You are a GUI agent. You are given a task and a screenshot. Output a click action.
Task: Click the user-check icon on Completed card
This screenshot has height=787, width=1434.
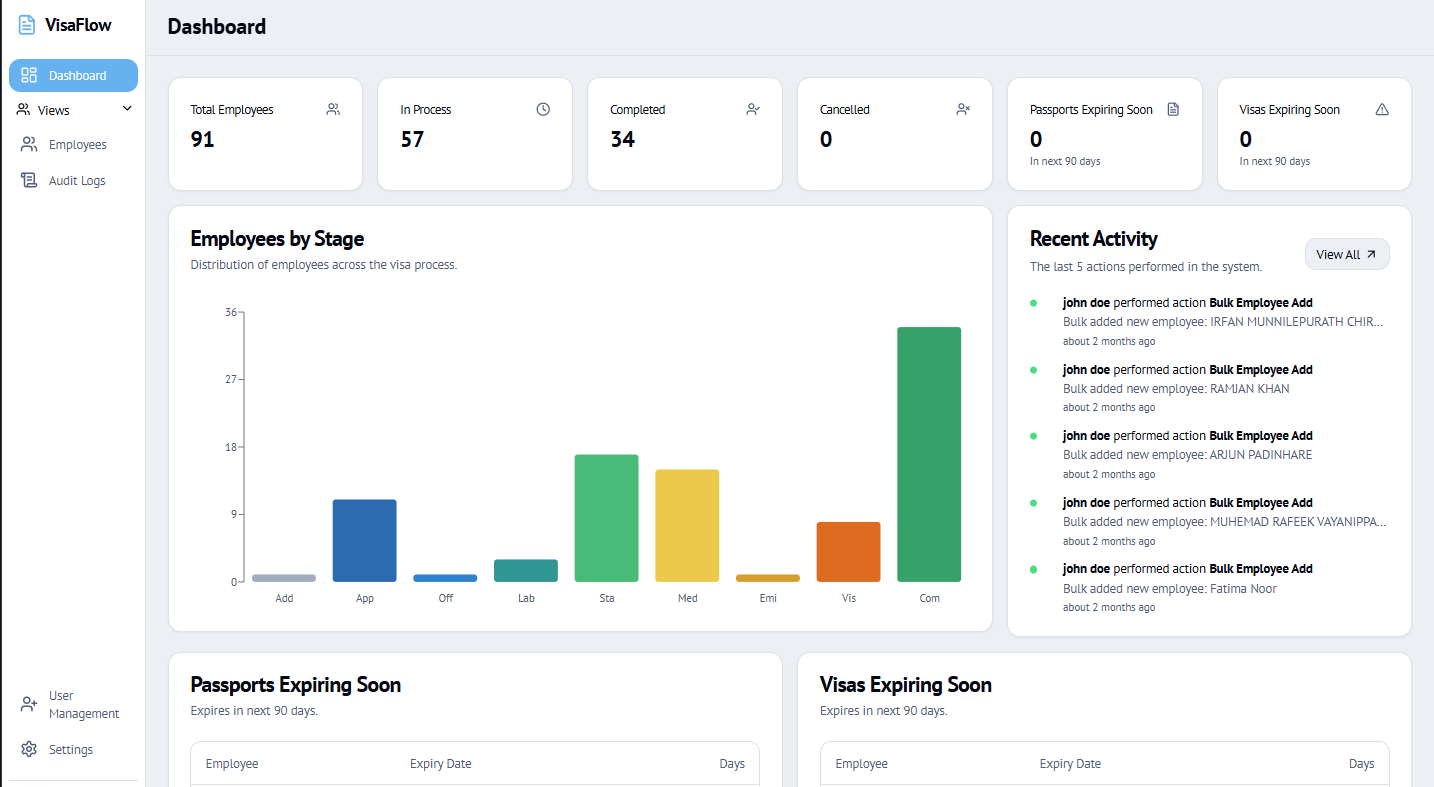(753, 109)
